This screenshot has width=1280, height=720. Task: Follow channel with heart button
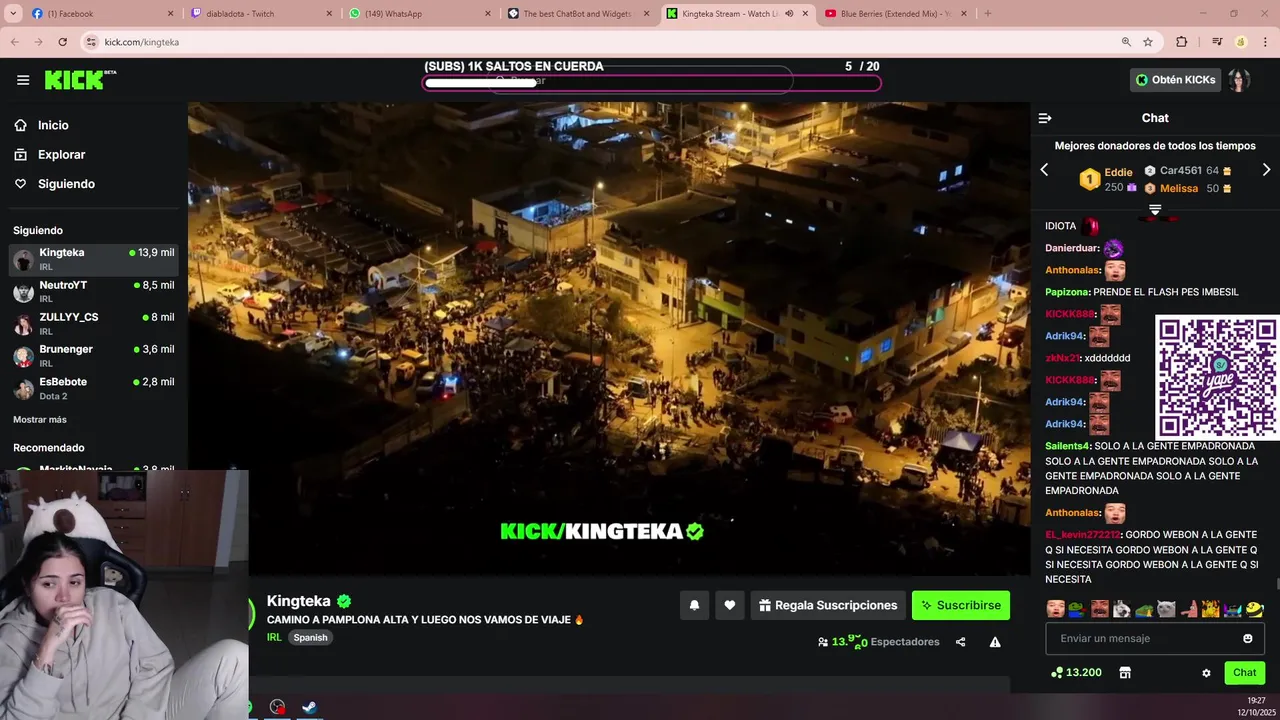(x=730, y=605)
